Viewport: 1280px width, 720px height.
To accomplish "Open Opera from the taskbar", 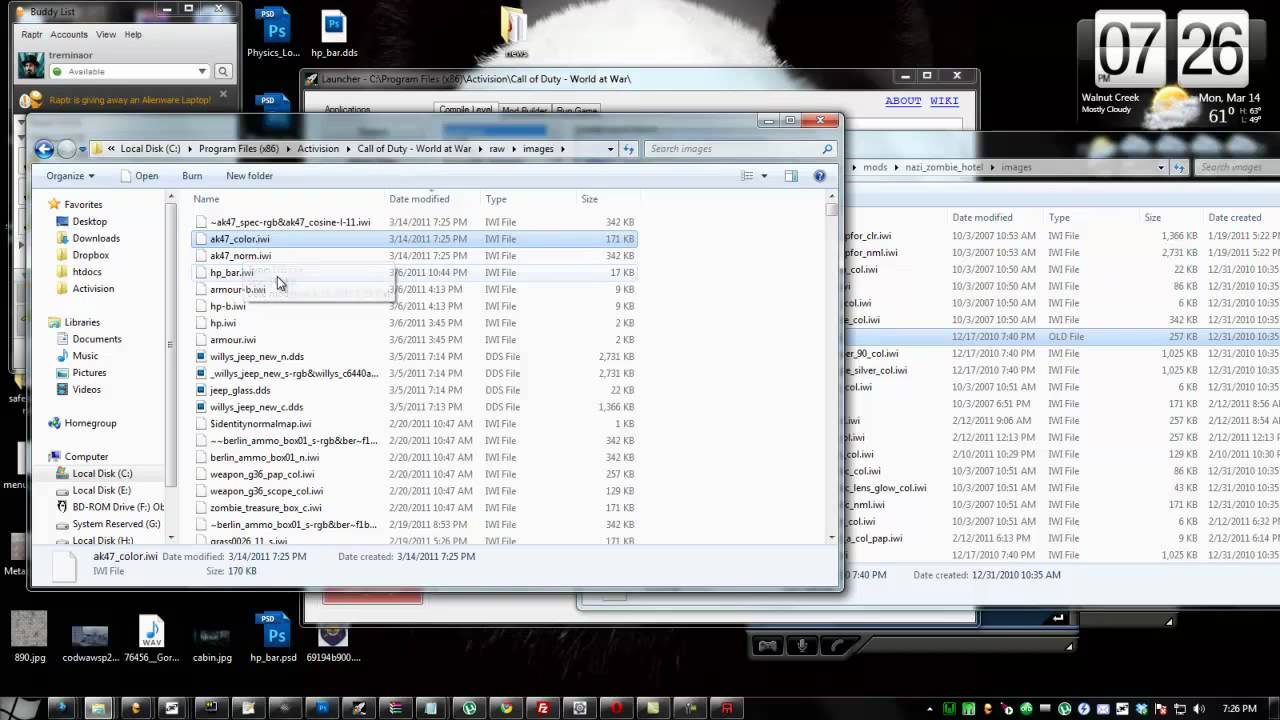I will point(617,708).
